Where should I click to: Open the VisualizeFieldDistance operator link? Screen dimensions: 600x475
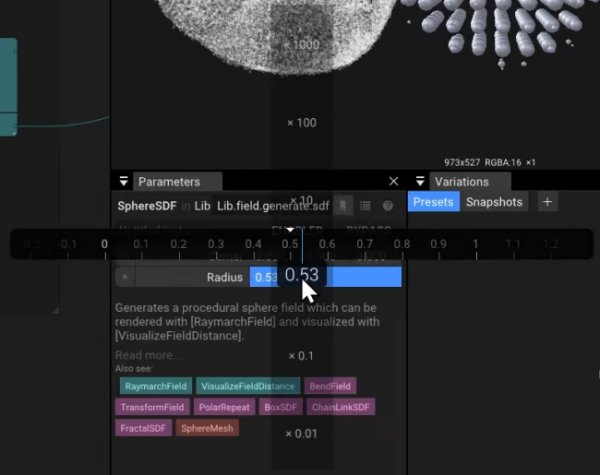247,386
